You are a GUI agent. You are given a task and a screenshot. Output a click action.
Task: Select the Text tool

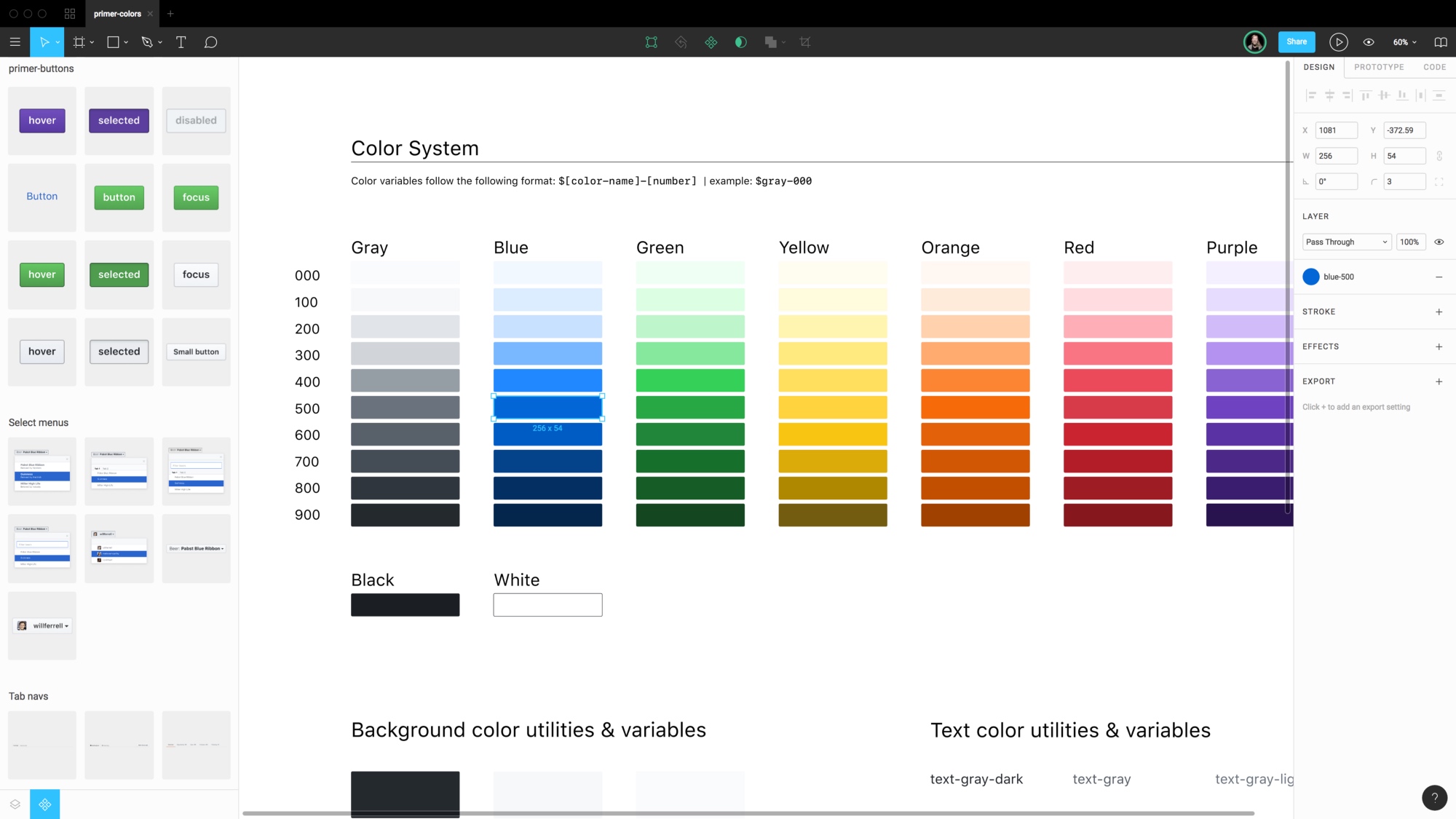click(181, 42)
